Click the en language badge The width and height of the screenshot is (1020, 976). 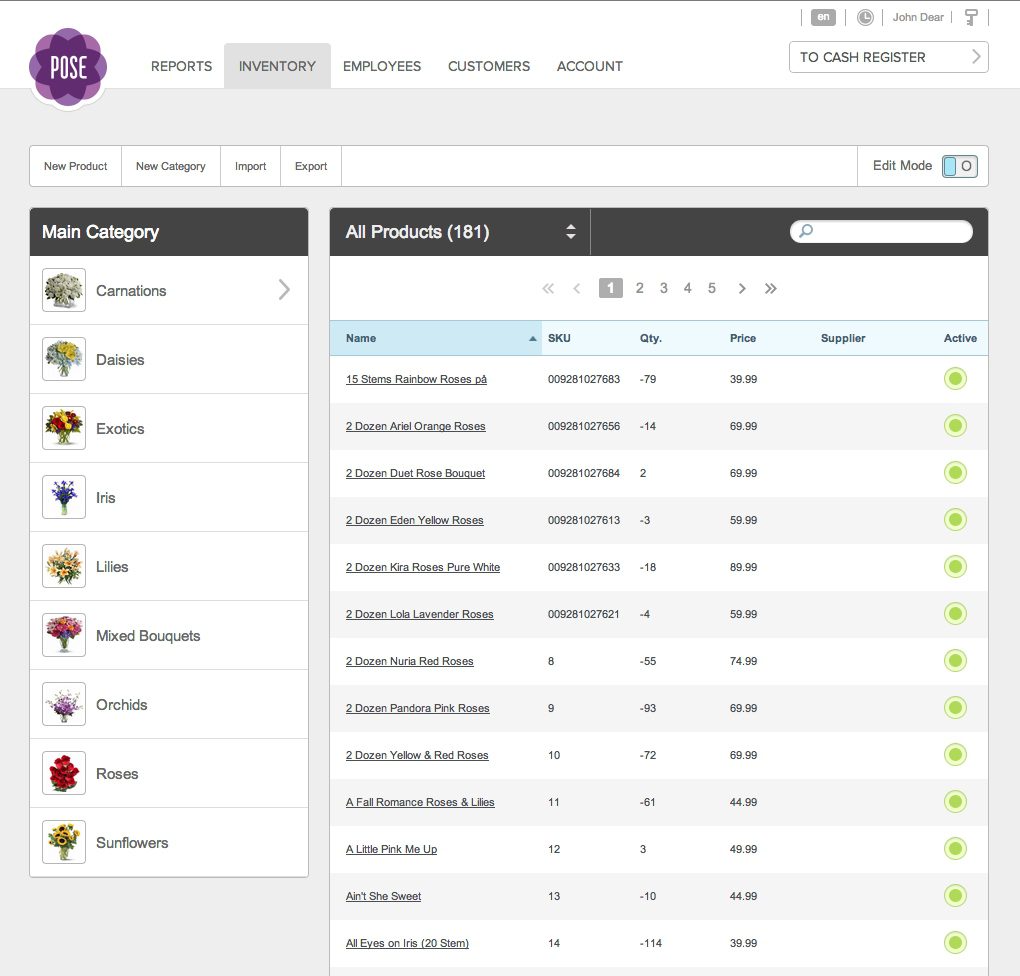(823, 18)
